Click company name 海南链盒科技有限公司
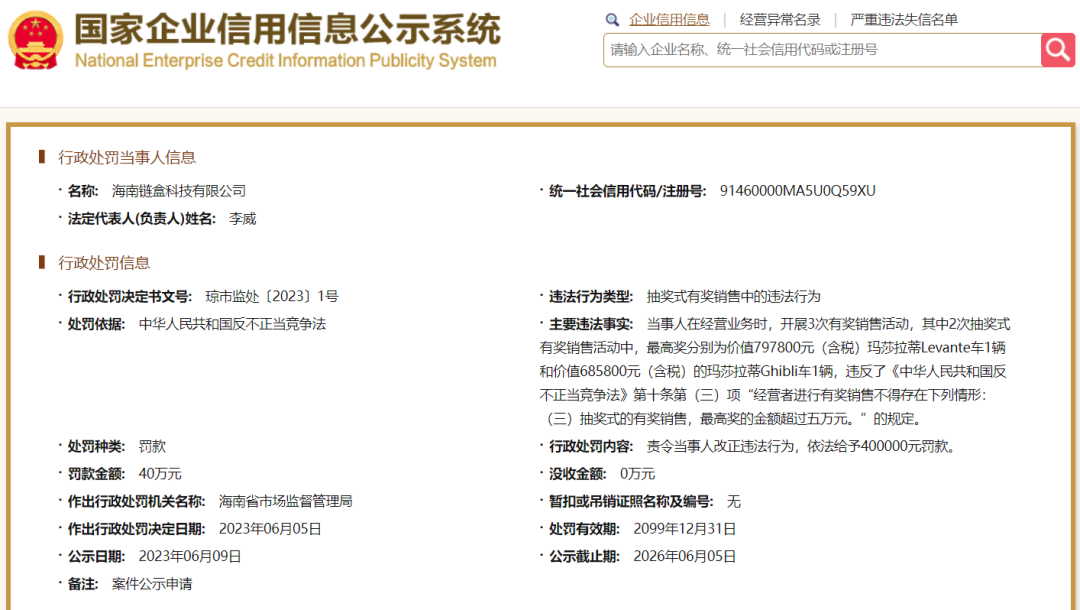 tap(178, 190)
